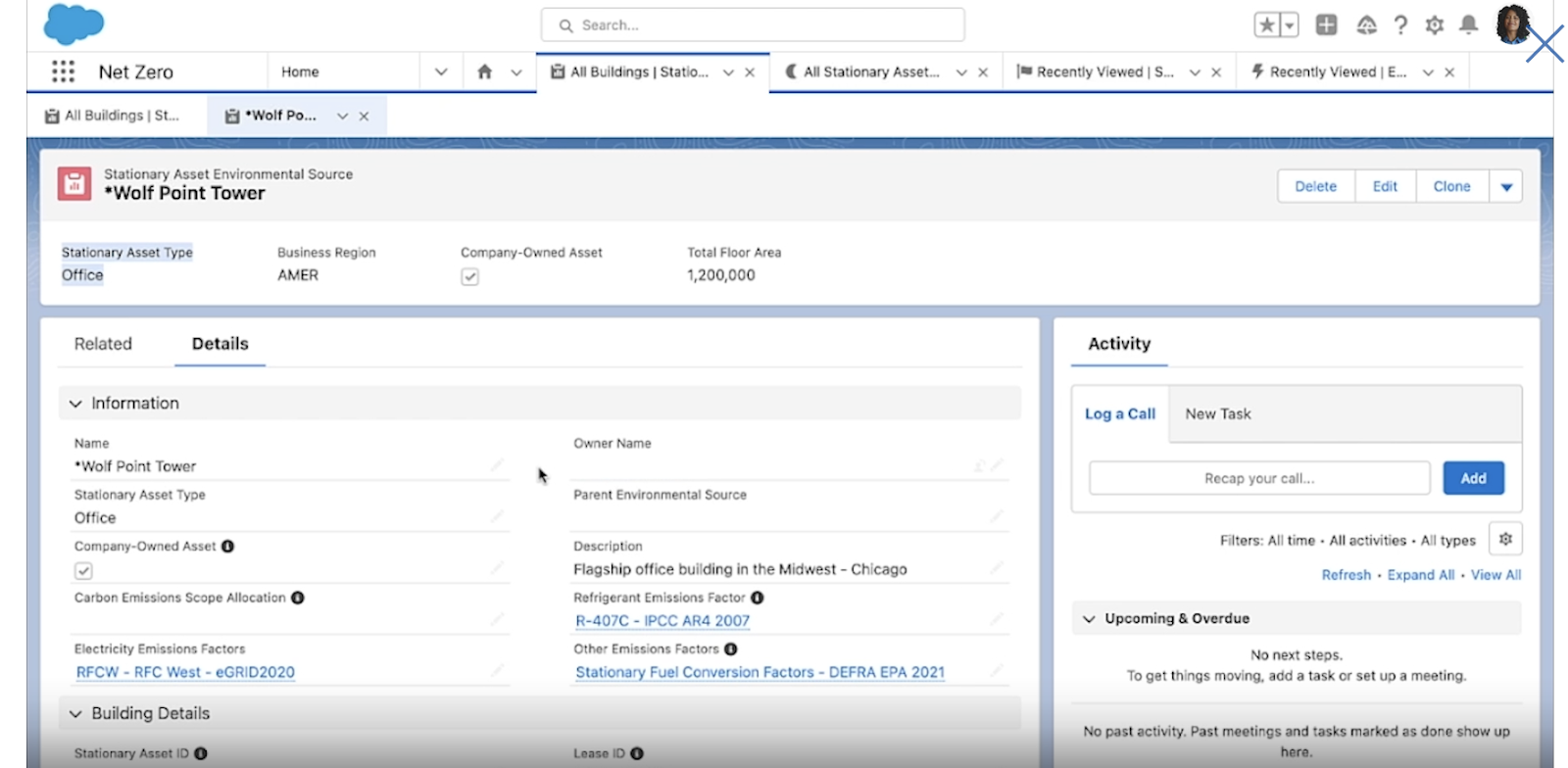Open the Notifications bell icon

tap(1468, 24)
